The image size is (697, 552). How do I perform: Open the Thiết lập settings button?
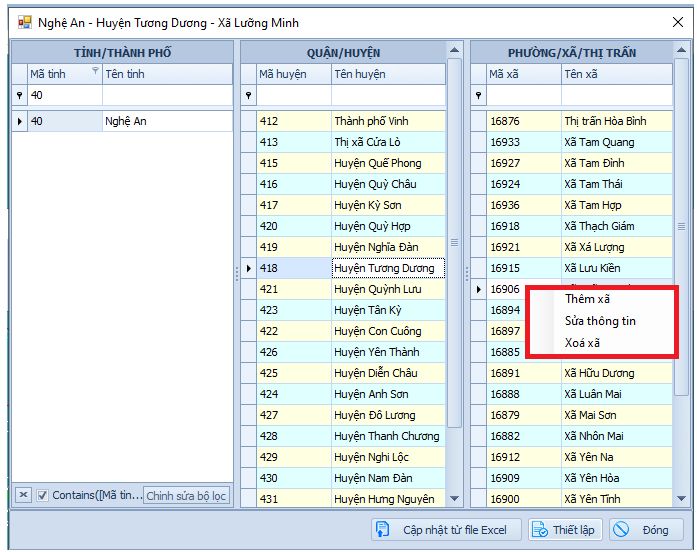565,530
